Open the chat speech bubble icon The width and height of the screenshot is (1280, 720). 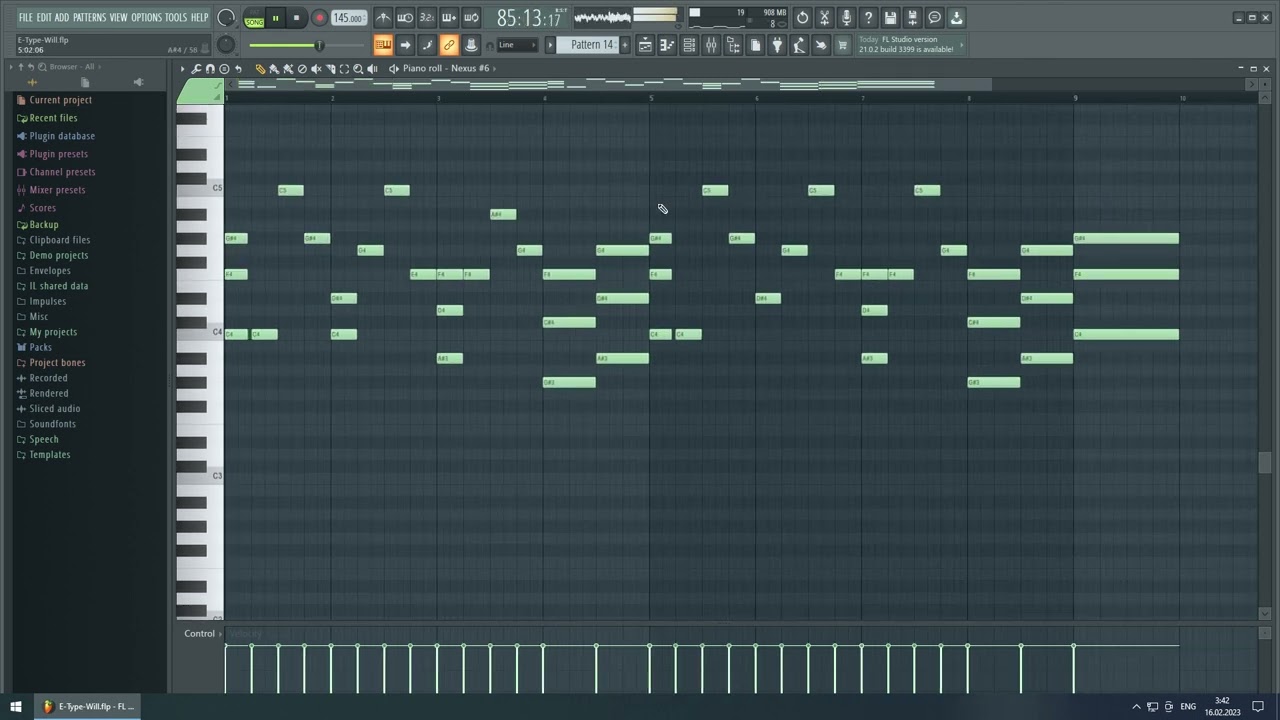pyautogui.click(x=934, y=17)
